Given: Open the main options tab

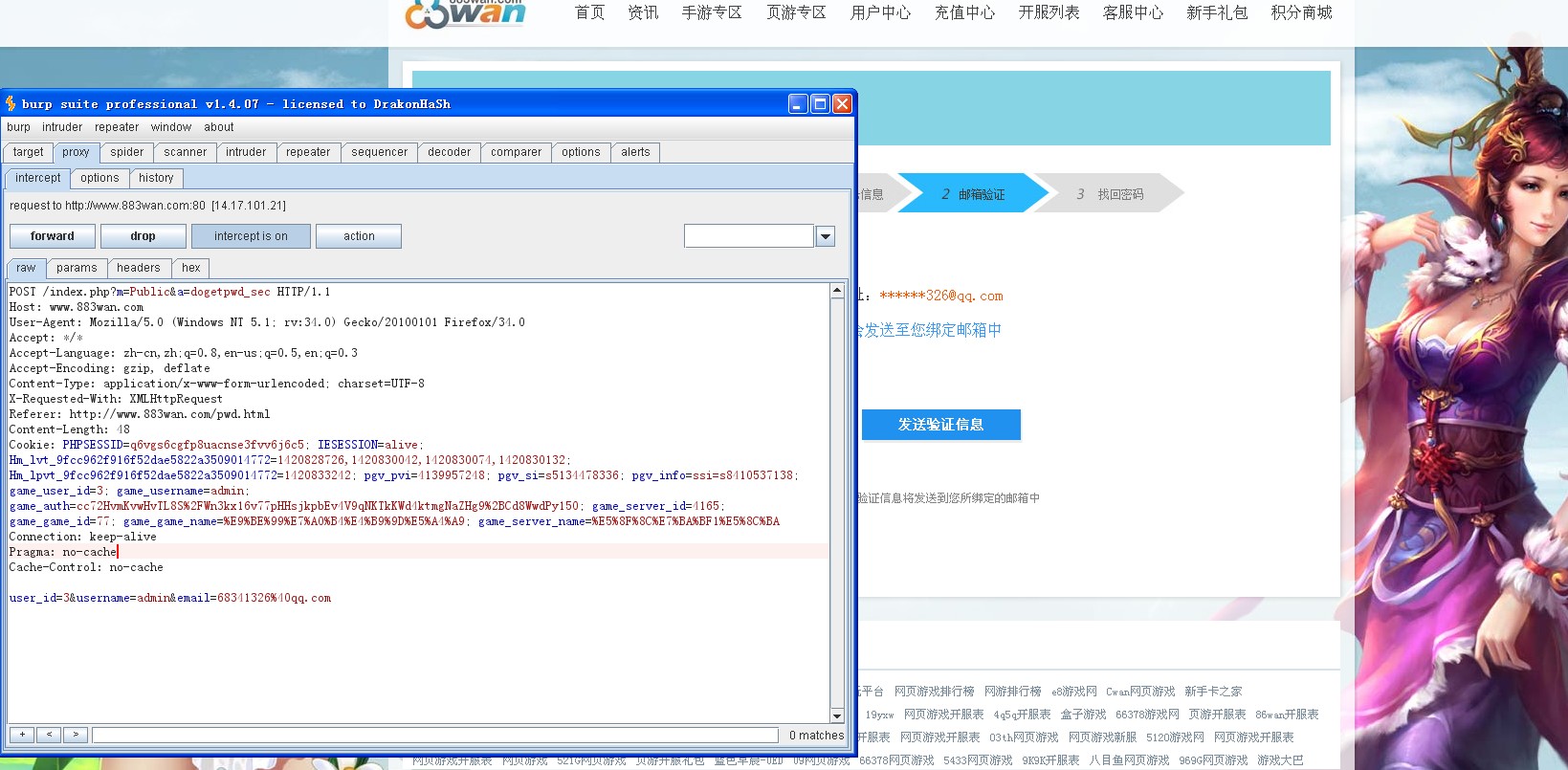Looking at the screenshot, I should (582, 152).
